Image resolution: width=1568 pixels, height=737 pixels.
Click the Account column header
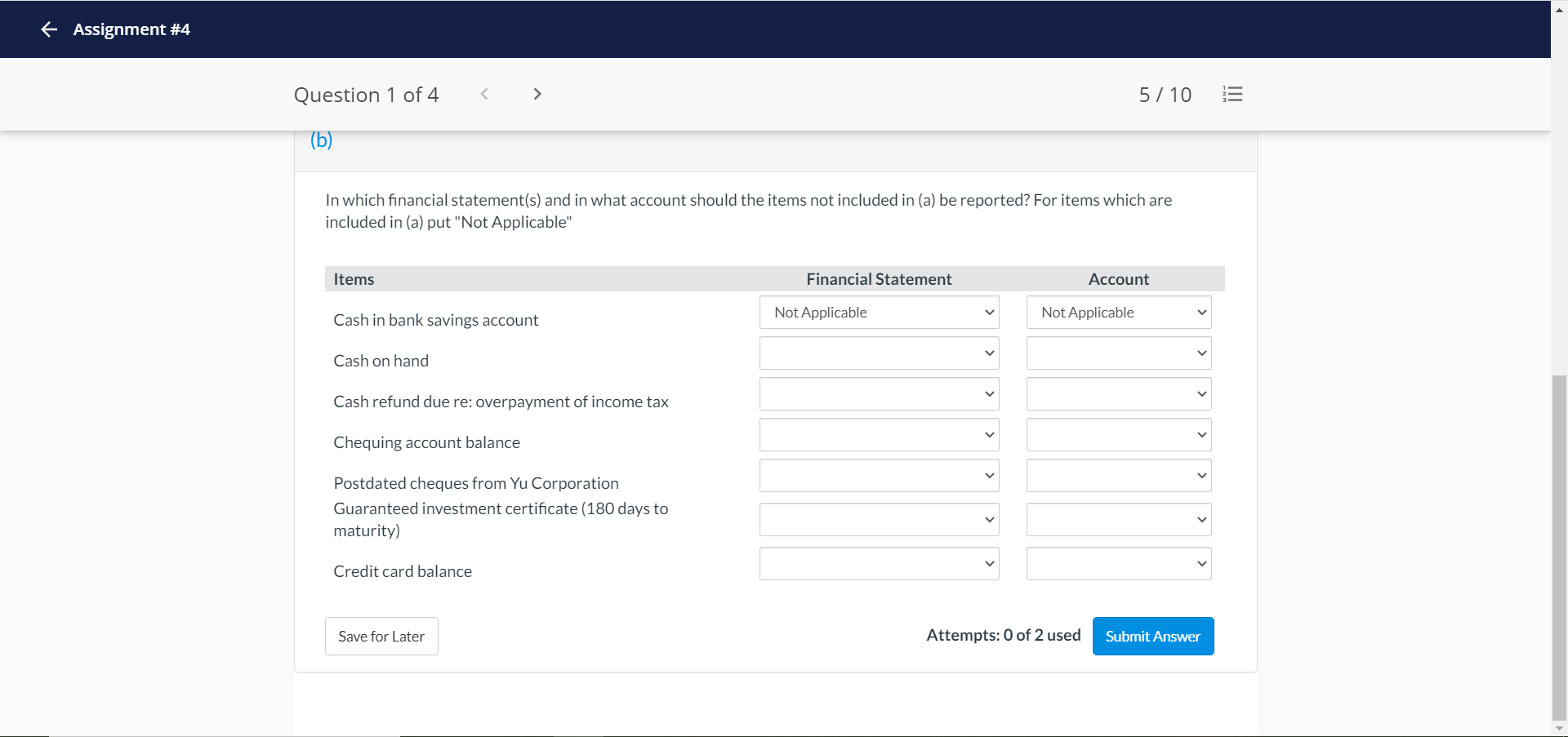click(1119, 279)
